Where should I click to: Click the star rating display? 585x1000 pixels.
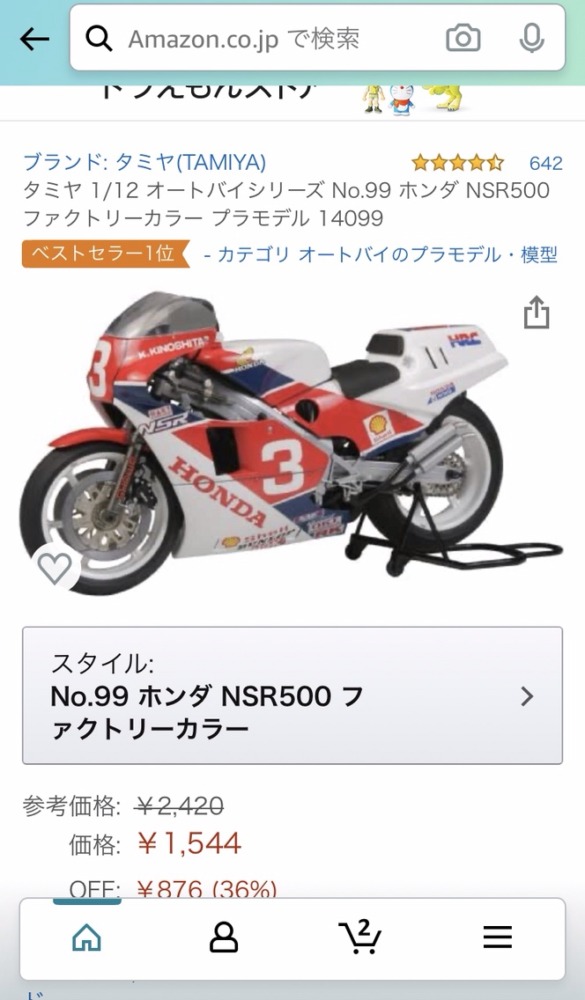pyautogui.click(x=457, y=163)
